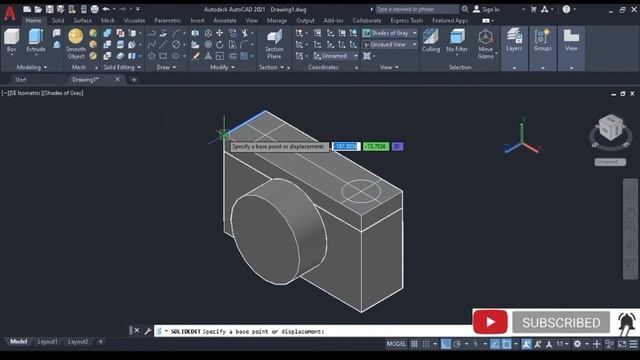Click the keyword search input field
This screenshot has width=640, height=360.
[417, 9]
